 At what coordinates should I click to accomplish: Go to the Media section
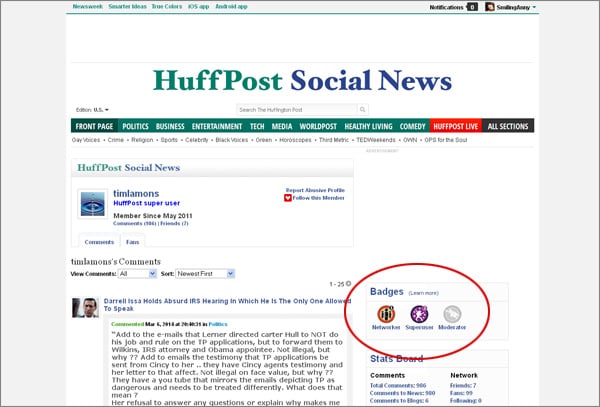click(x=282, y=126)
